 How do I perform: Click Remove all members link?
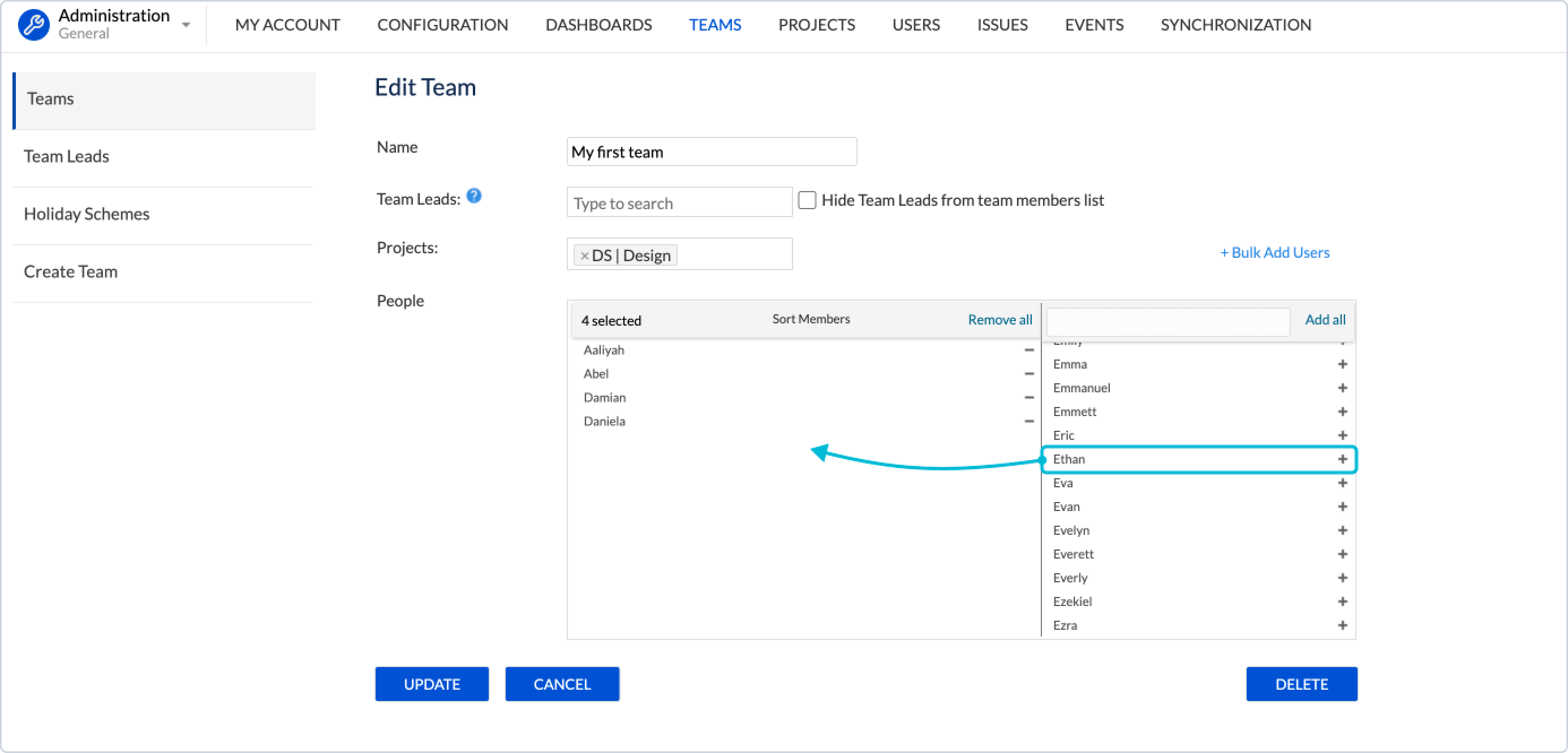click(1000, 320)
